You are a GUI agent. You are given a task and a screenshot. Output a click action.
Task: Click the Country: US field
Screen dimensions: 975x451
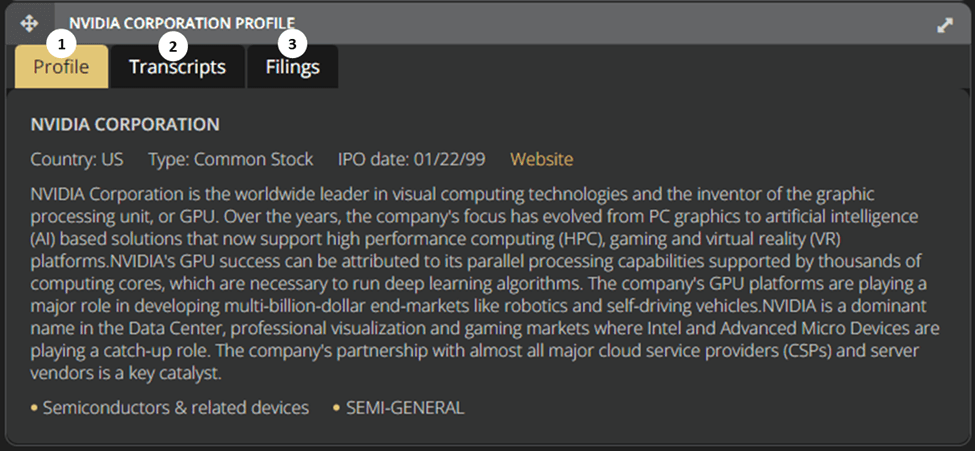pyautogui.click(x=77, y=159)
